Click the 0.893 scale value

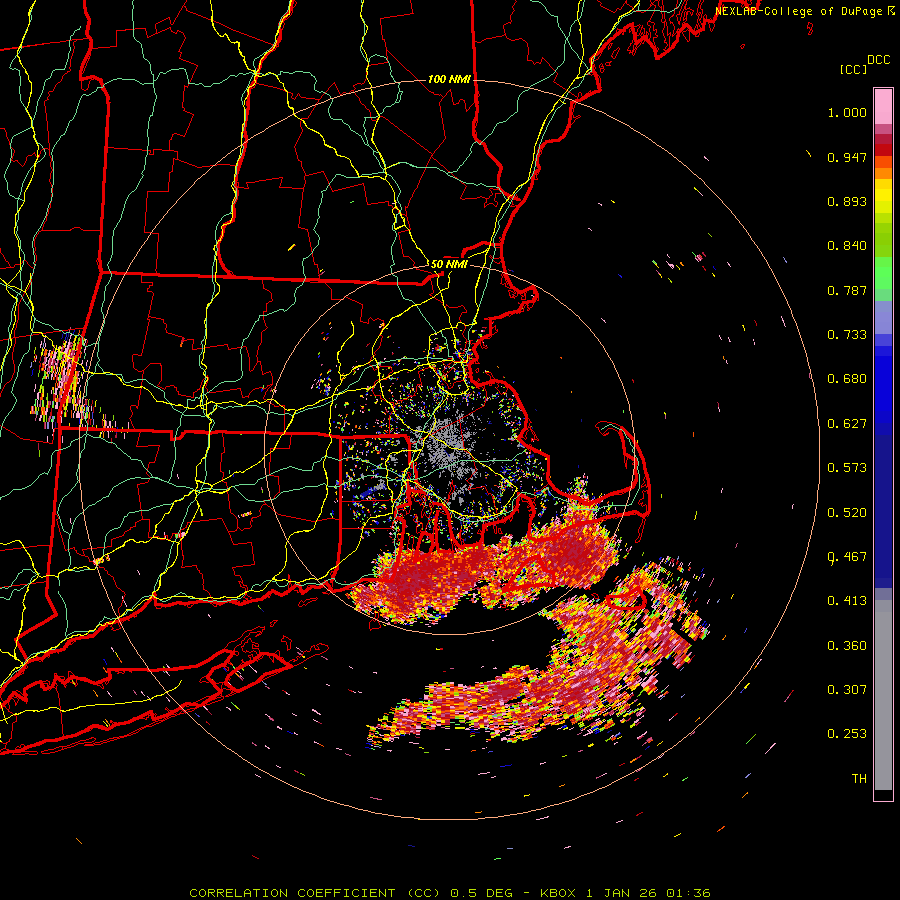[847, 201]
